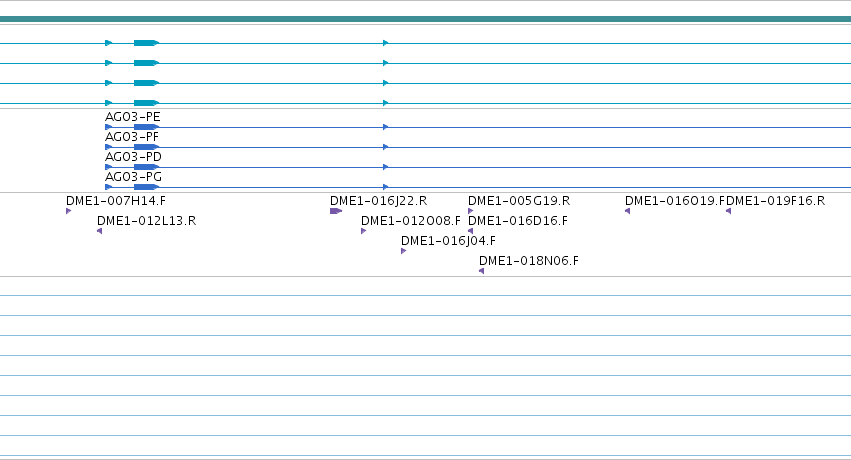Select the AGO3-PE transcript label
Image resolution: width=851 pixels, height=460 pixels.
[132, 117]
